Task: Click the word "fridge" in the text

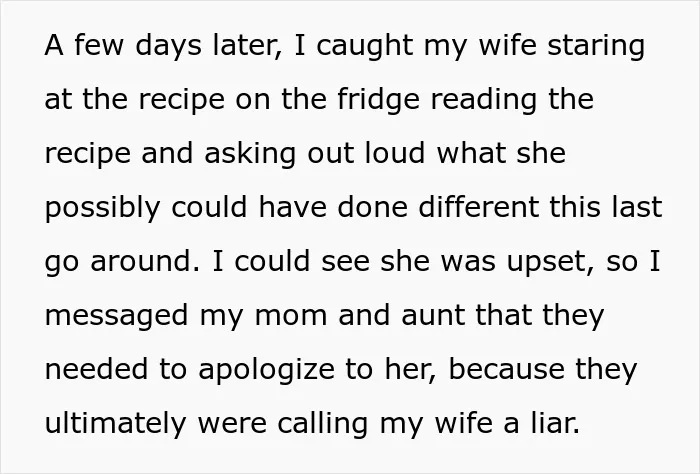Action: tap(379, 100)
